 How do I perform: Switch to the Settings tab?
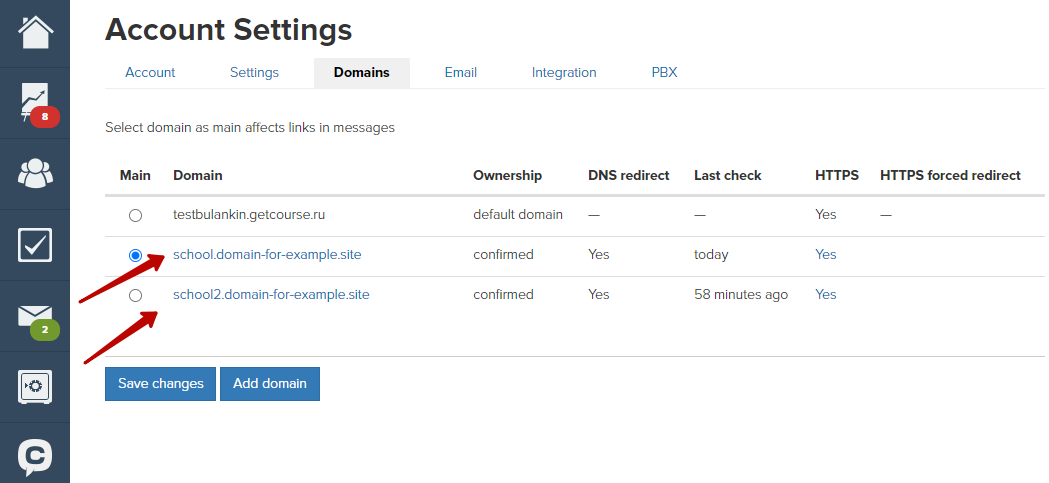pos(254,72)
